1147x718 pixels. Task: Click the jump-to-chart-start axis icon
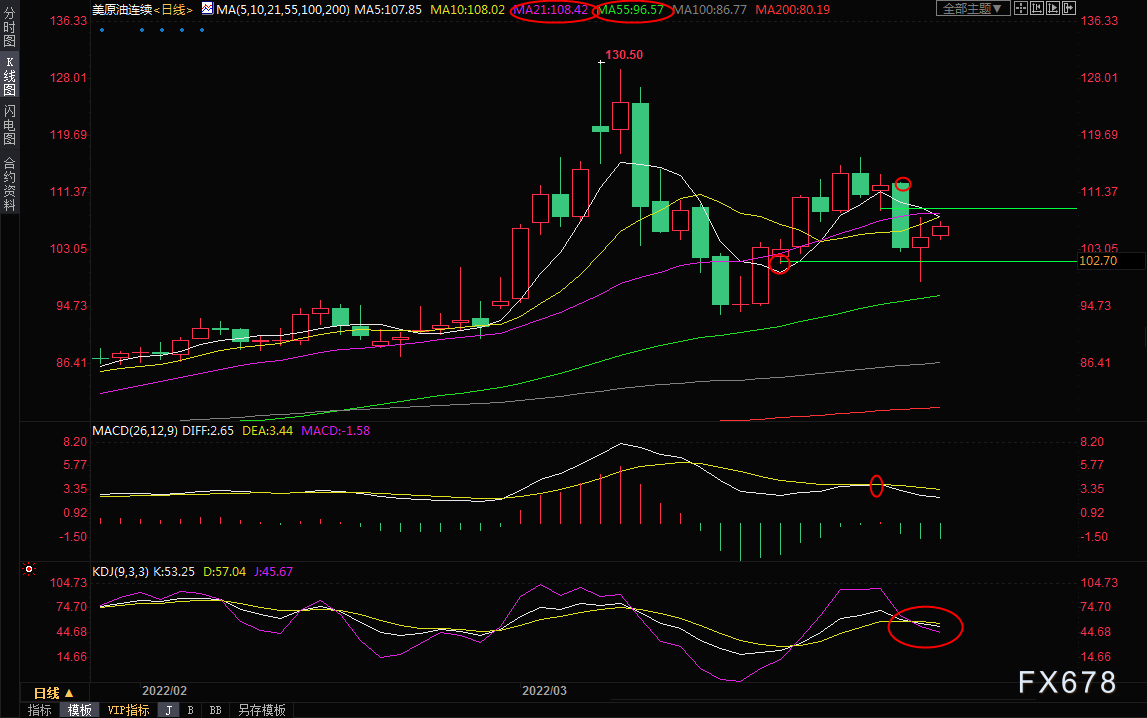(1037, 8)
